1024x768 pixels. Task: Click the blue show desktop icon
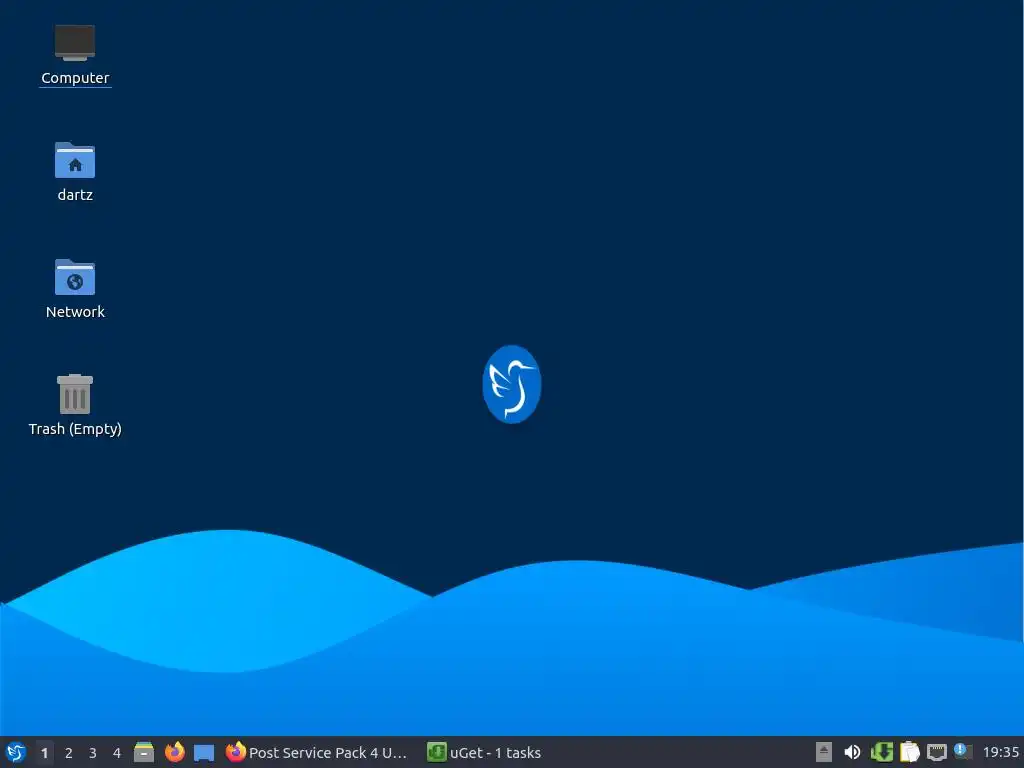point(204,753)
